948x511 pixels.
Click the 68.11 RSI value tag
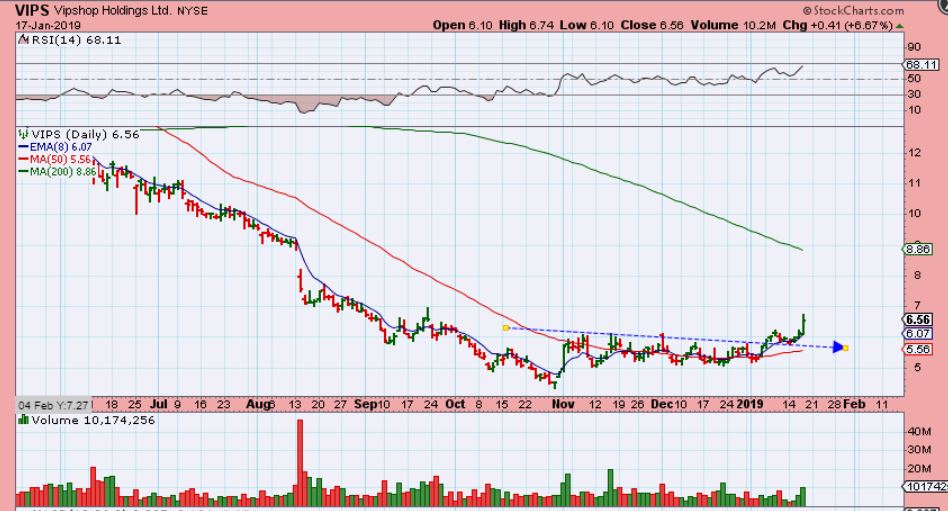(921, 64)
